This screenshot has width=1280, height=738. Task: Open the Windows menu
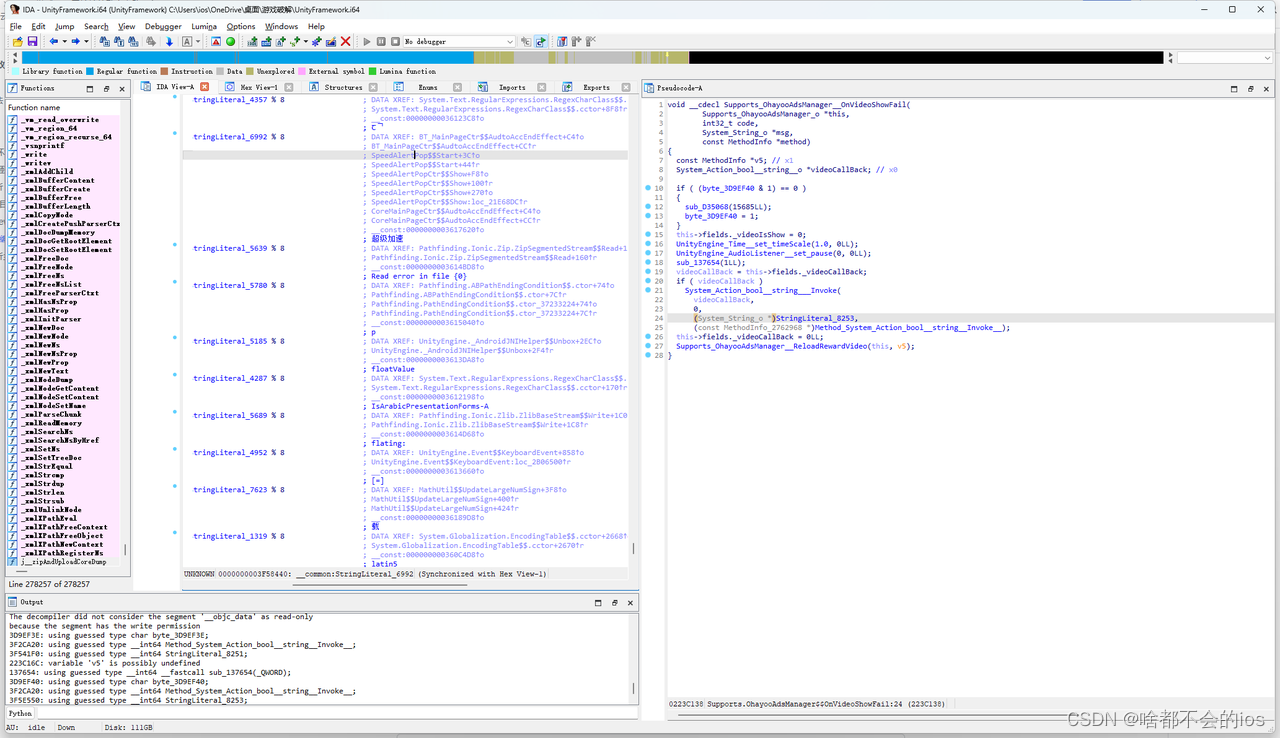click(282, 26)
